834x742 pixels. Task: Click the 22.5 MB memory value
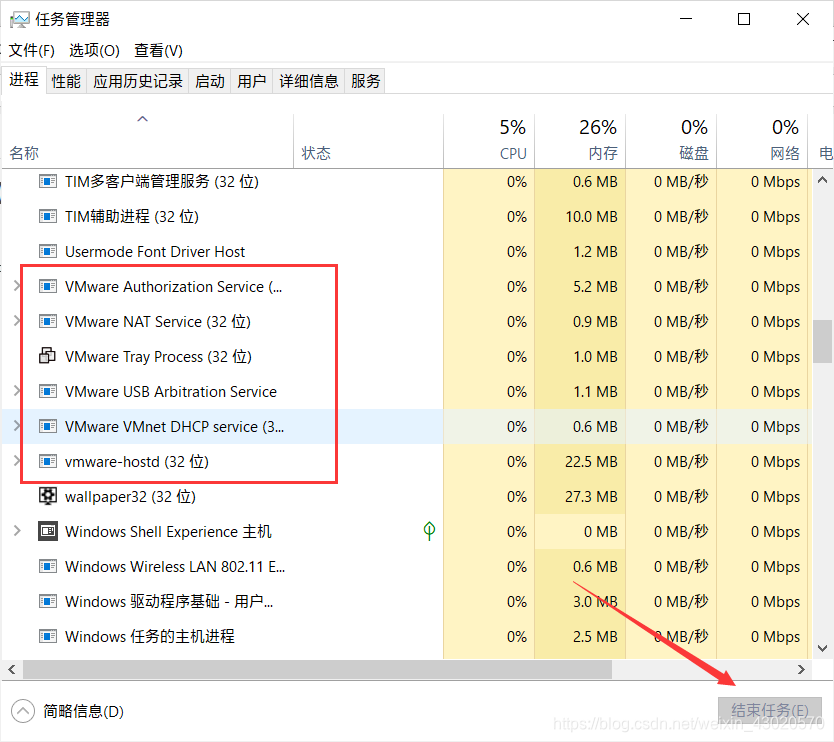(x=591, y=462)
